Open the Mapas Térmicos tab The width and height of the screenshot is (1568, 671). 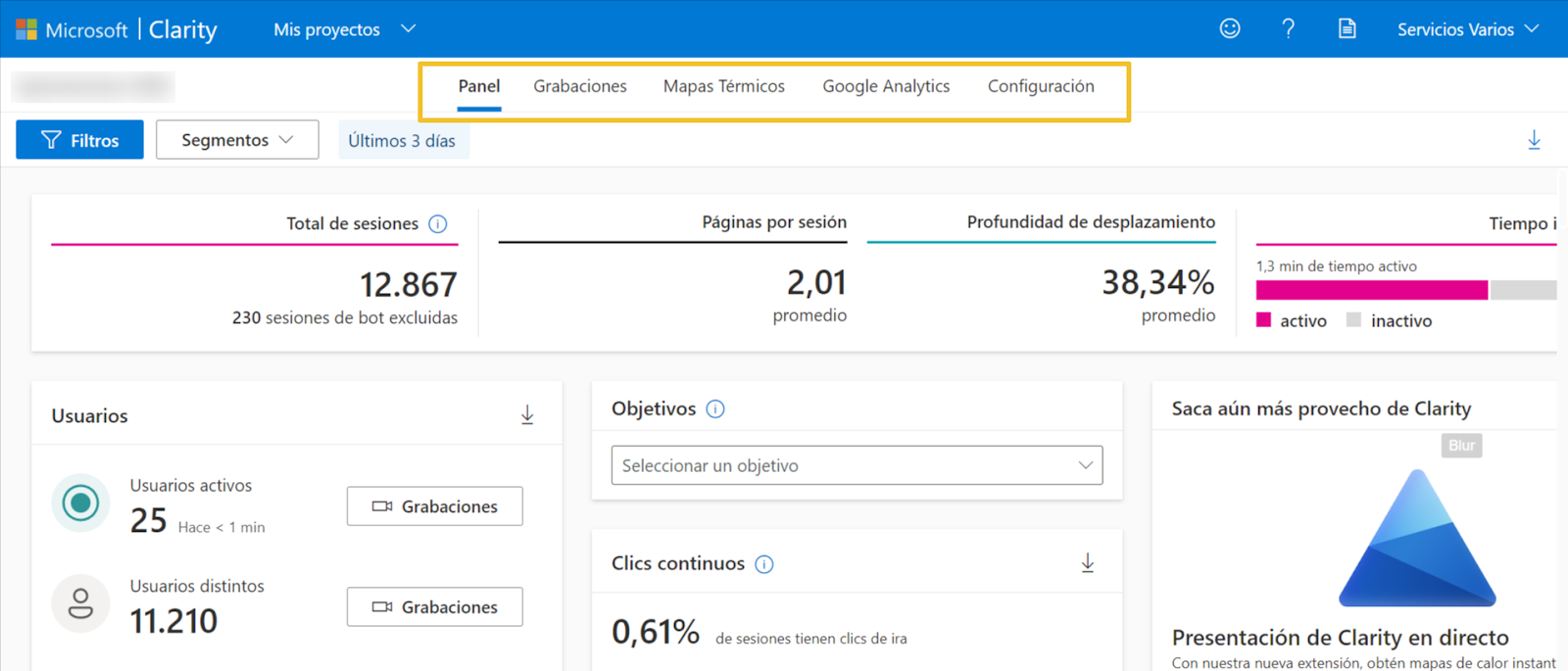click(724, 86)
